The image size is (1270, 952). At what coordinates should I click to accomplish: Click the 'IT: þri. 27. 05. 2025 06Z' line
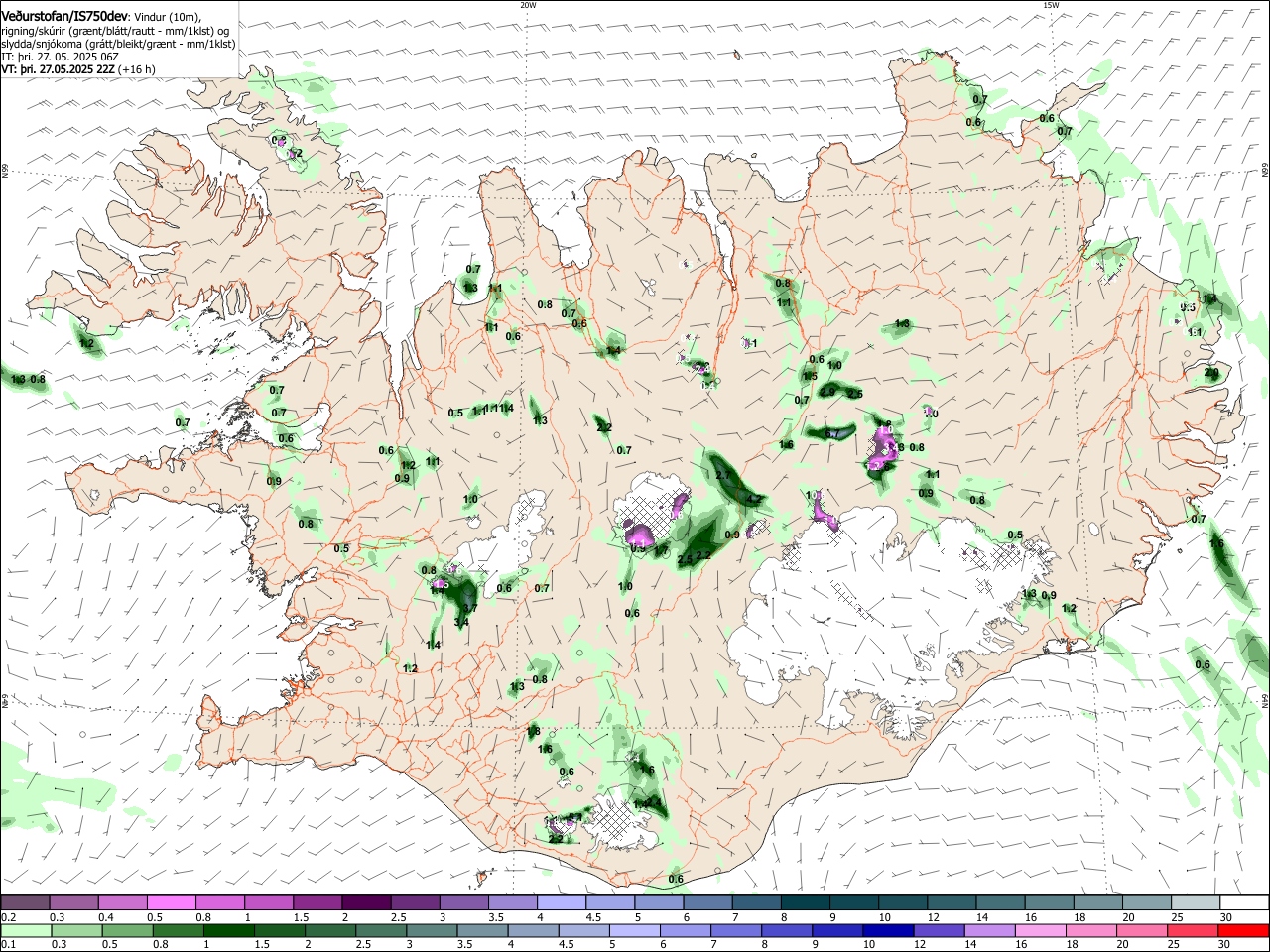point(61,57)
